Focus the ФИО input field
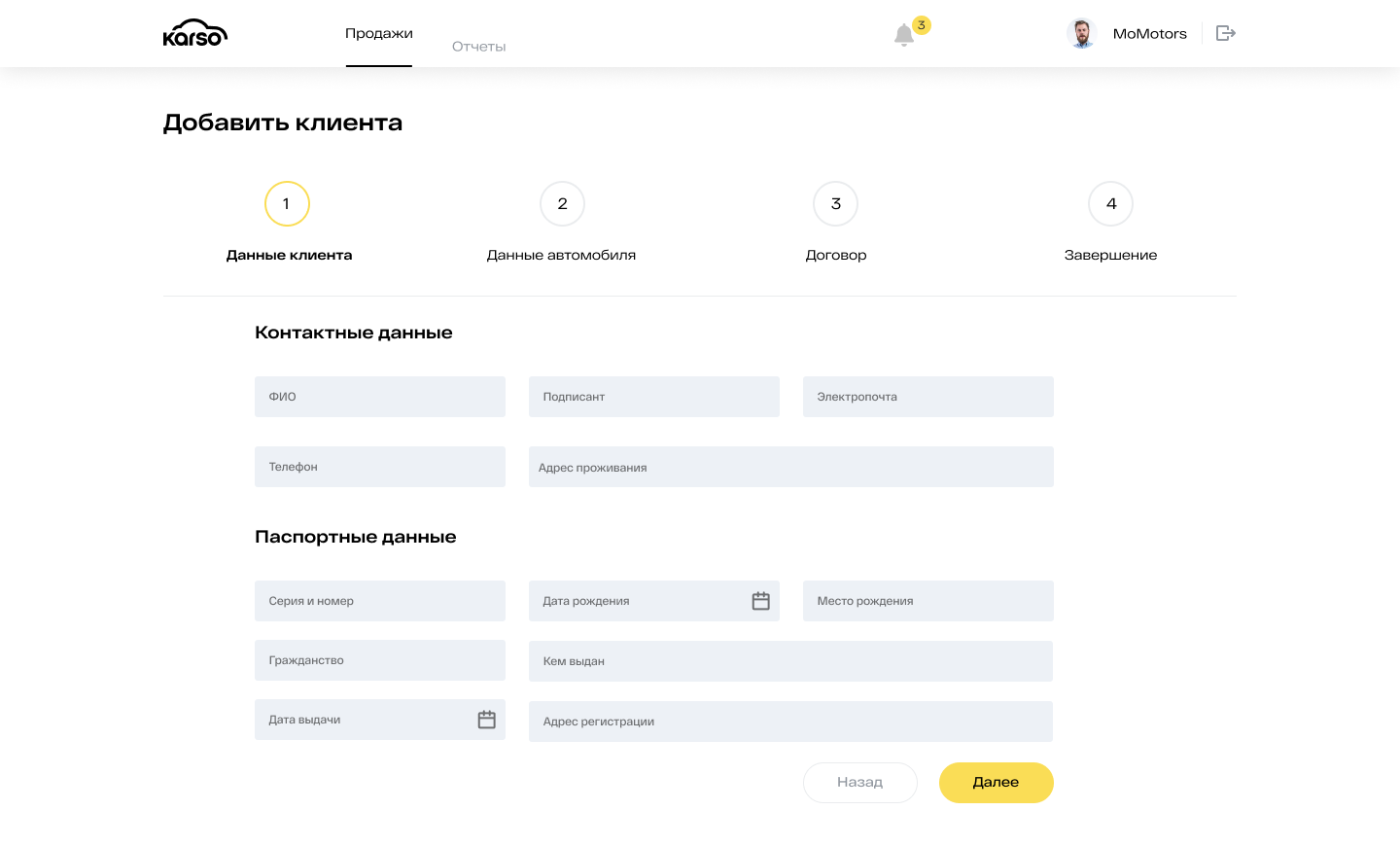The width and height of the screenshot is (1400, 846). tap(380, 397)
